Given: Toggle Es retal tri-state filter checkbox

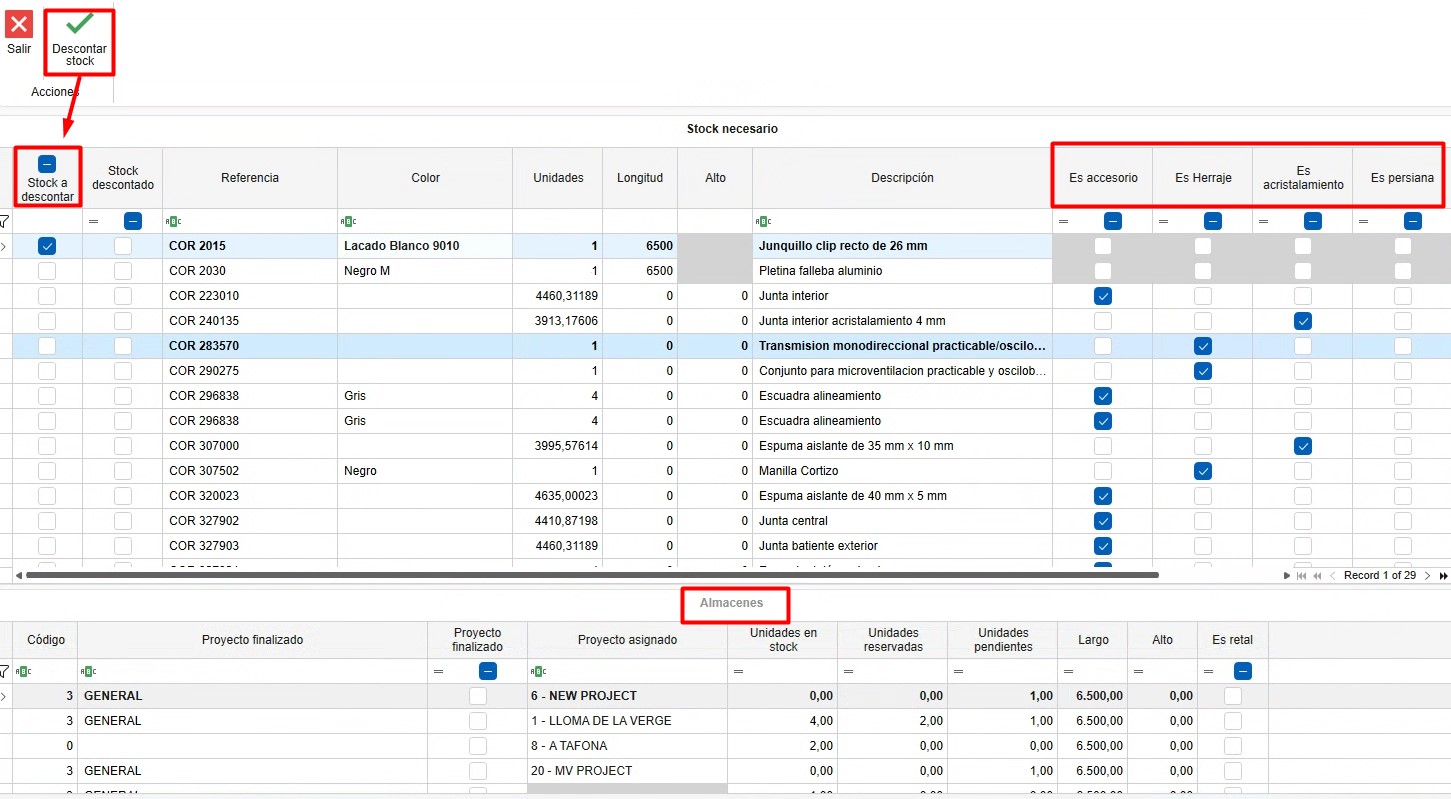Looking at the screenshot, I should (1243, 671).
